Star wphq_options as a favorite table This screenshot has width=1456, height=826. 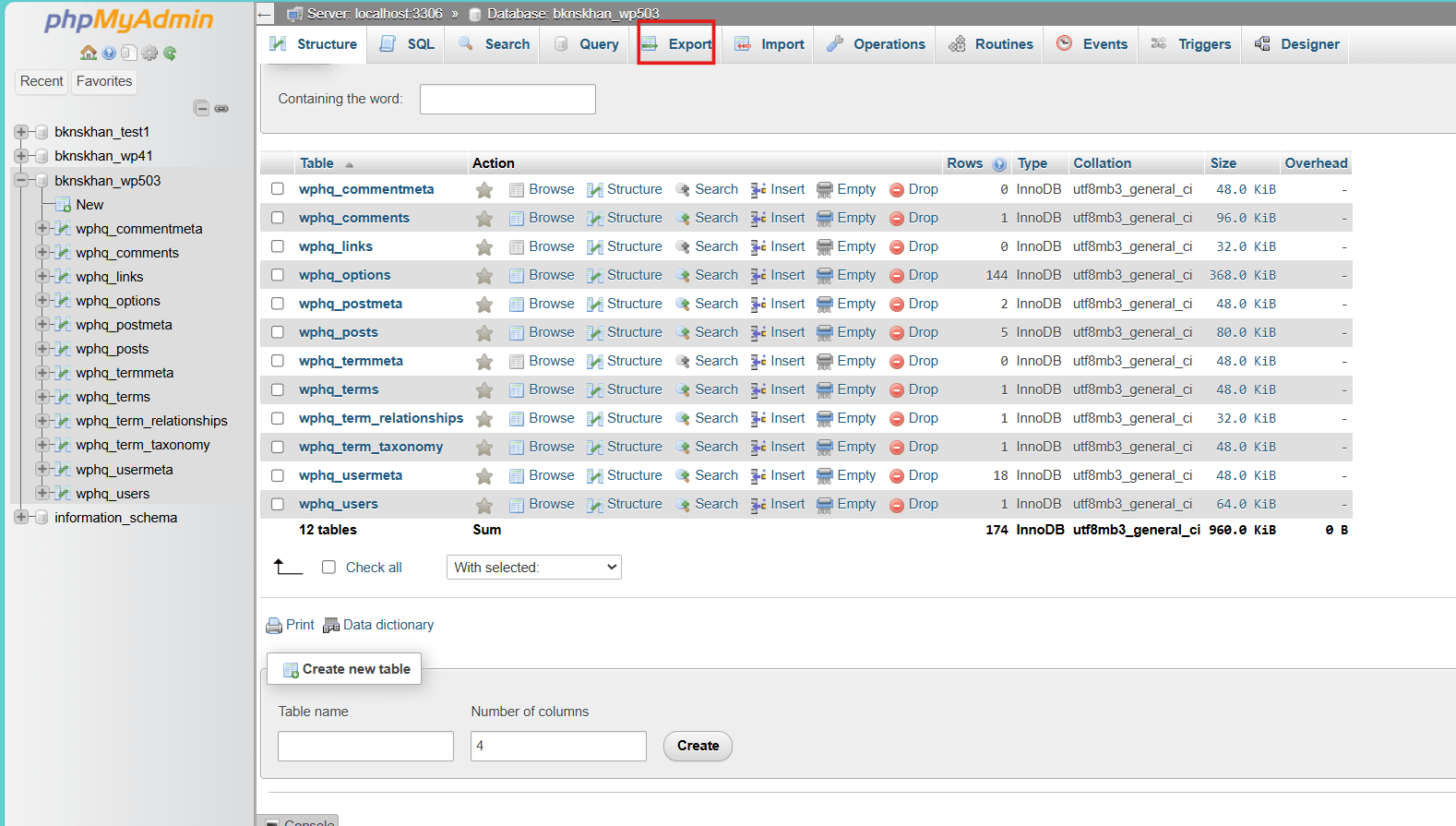tap(483, 276)
